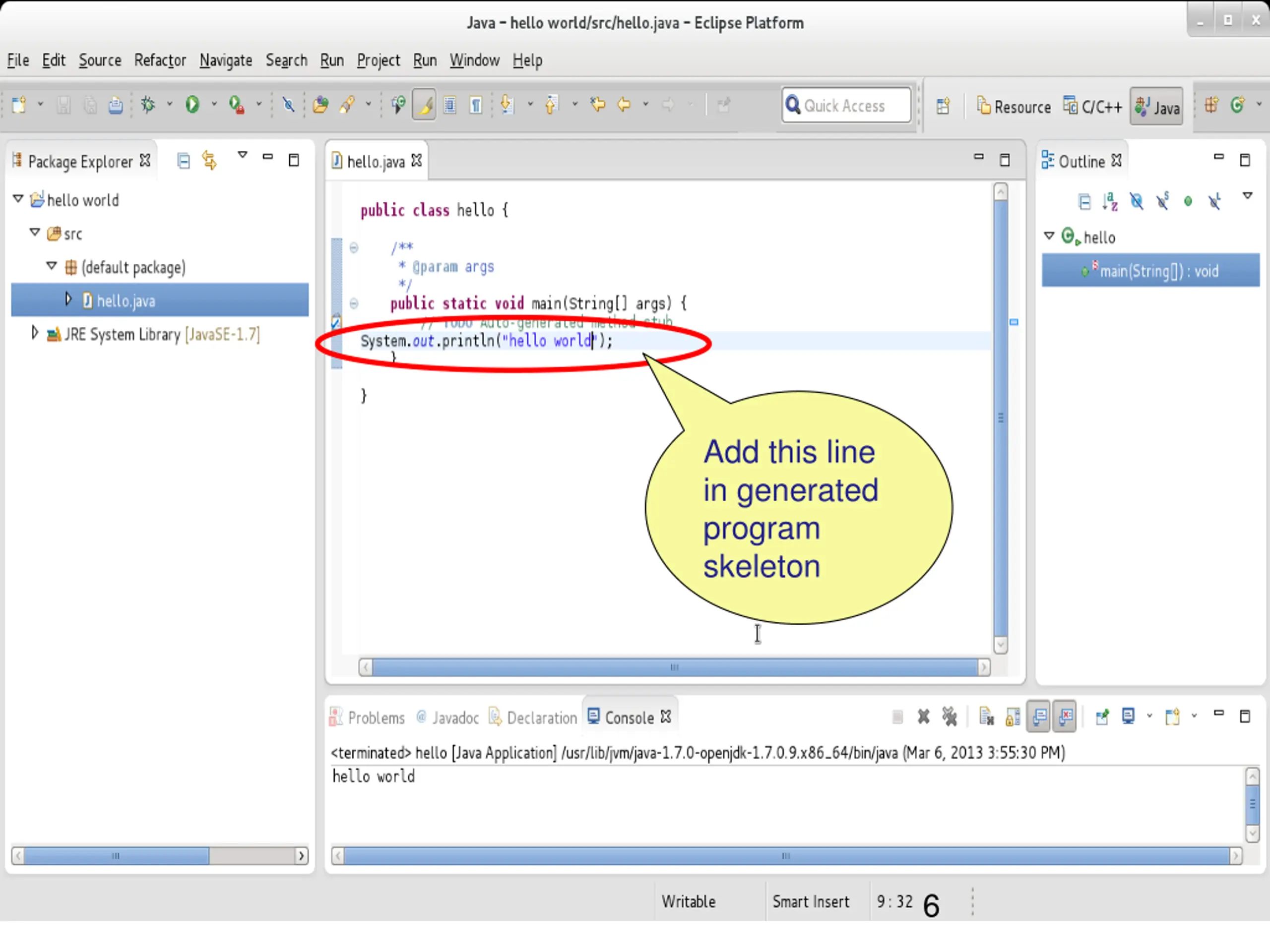Toggle Block Selection mode
1270x952 pixels.
point(450,105)
